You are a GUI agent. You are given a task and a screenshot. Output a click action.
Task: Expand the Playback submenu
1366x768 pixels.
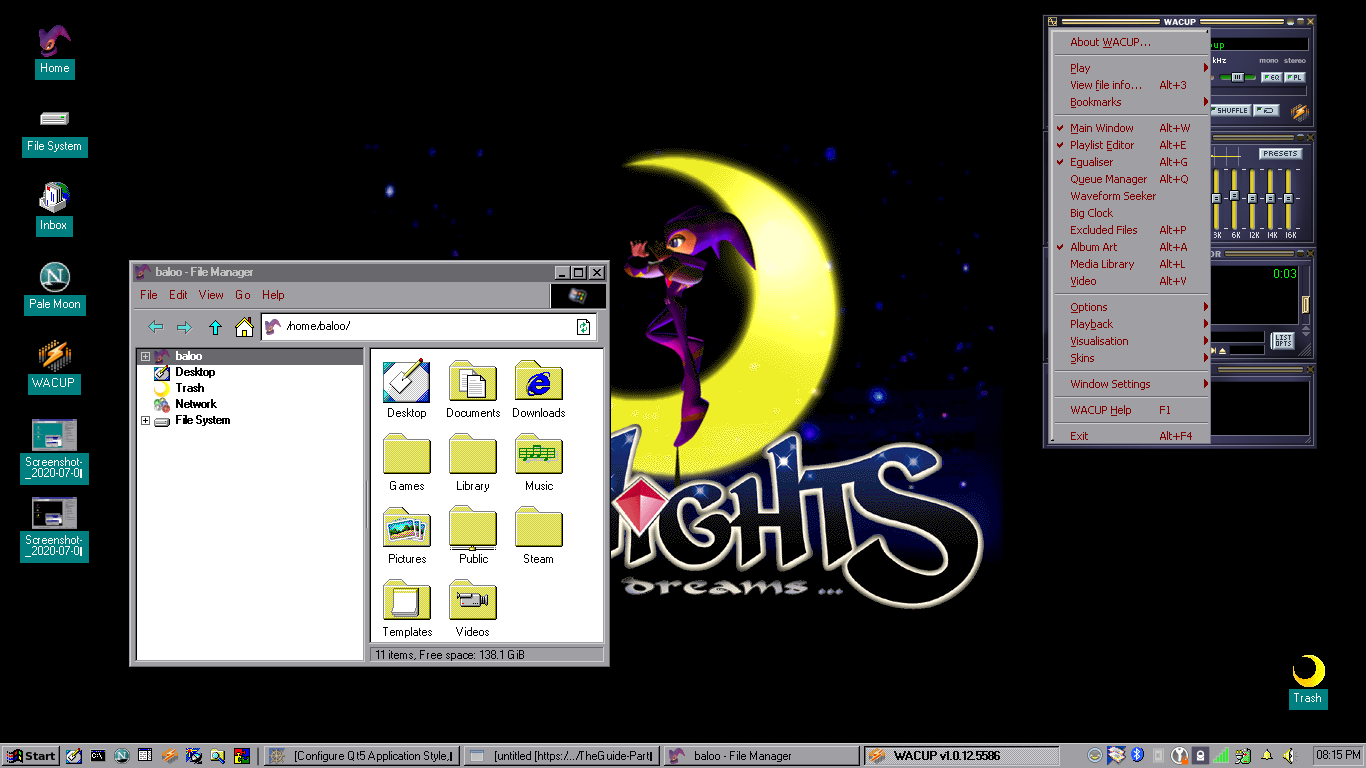(x=1131, y=324)
